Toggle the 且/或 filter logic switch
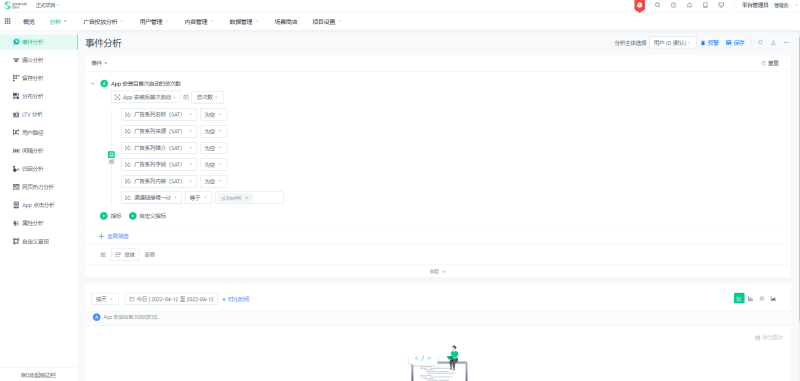Image resolution: width=800 pixels, height=381 pixels. click(111, 157)
